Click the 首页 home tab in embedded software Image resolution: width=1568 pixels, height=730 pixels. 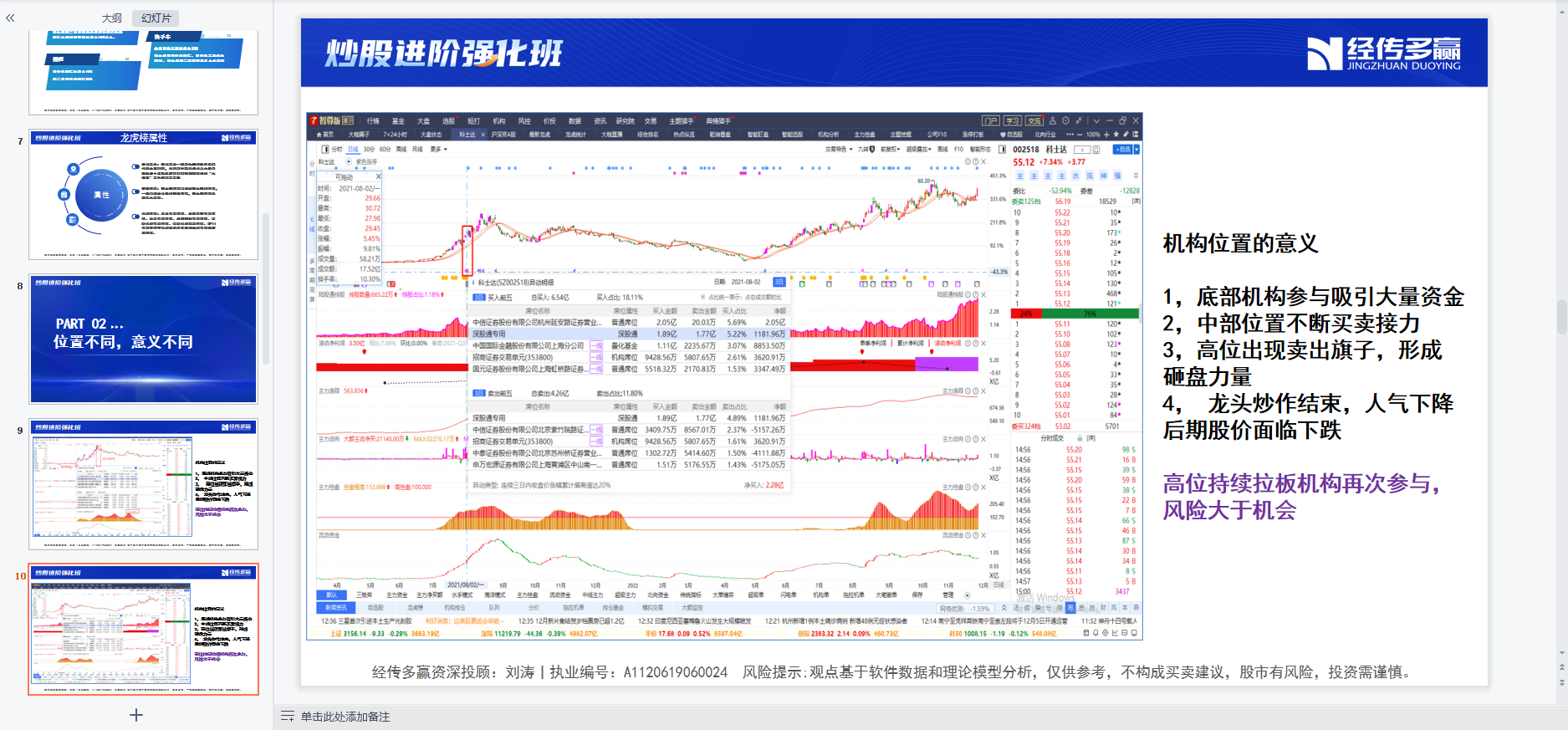click(324, 134)
